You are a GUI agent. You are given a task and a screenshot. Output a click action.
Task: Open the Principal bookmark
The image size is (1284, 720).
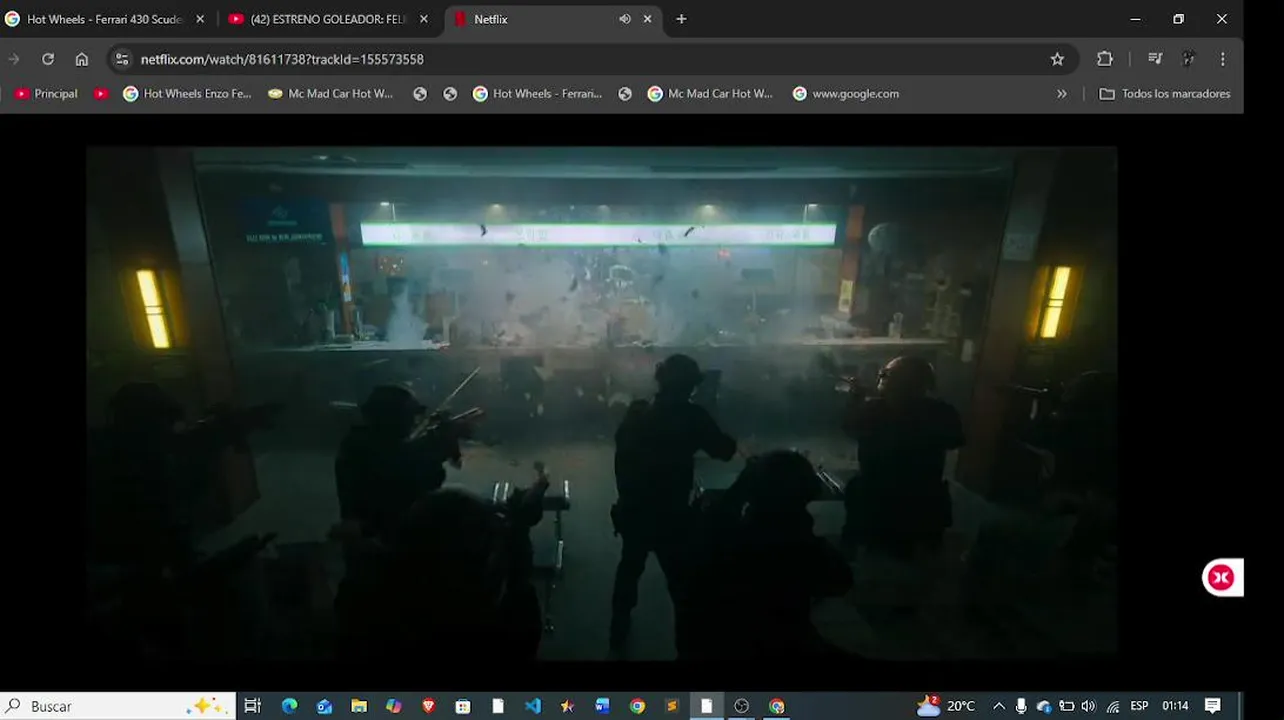click(46, 93)
